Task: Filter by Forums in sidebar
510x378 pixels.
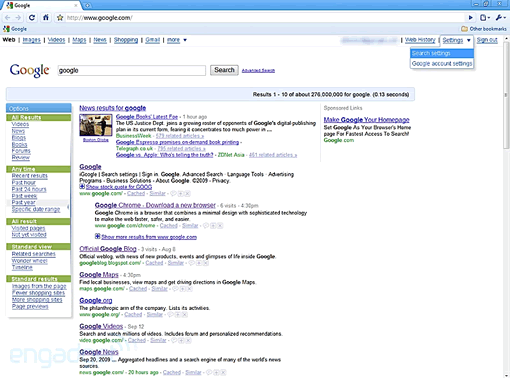Action: (x=21, y=151)
